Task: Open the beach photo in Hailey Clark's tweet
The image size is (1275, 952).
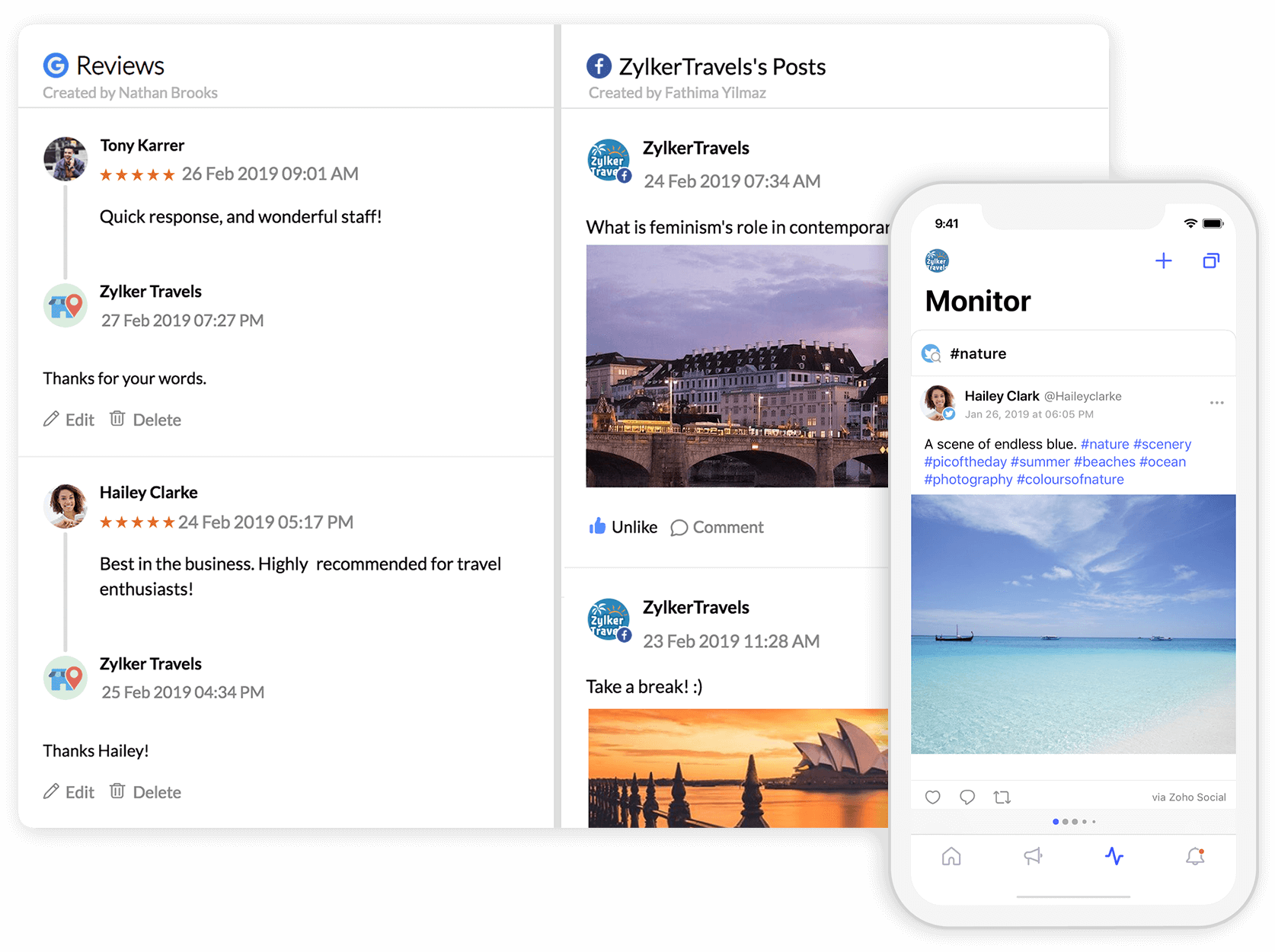Action: click(1073, 624)
